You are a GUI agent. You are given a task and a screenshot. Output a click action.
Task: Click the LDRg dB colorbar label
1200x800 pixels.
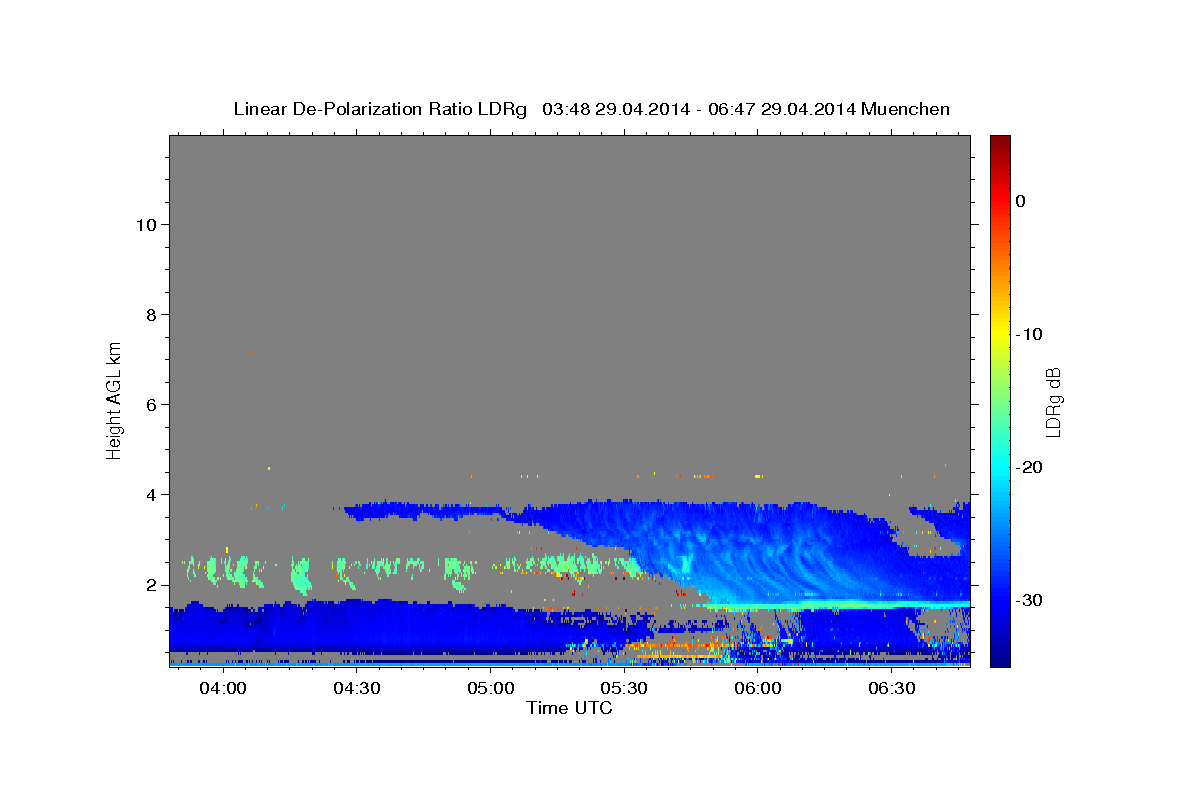tap(1052, 401)
